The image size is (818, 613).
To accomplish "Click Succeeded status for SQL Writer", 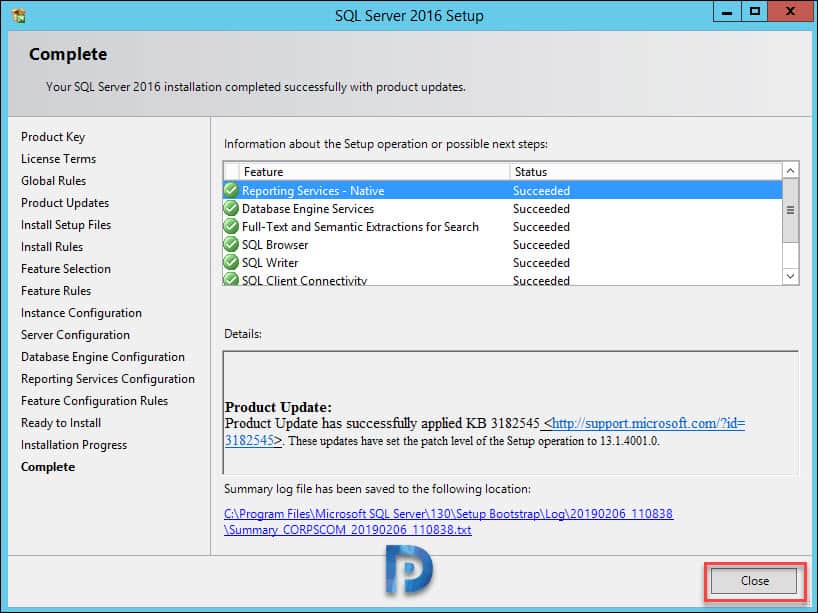I will click(x=541, y=262).
